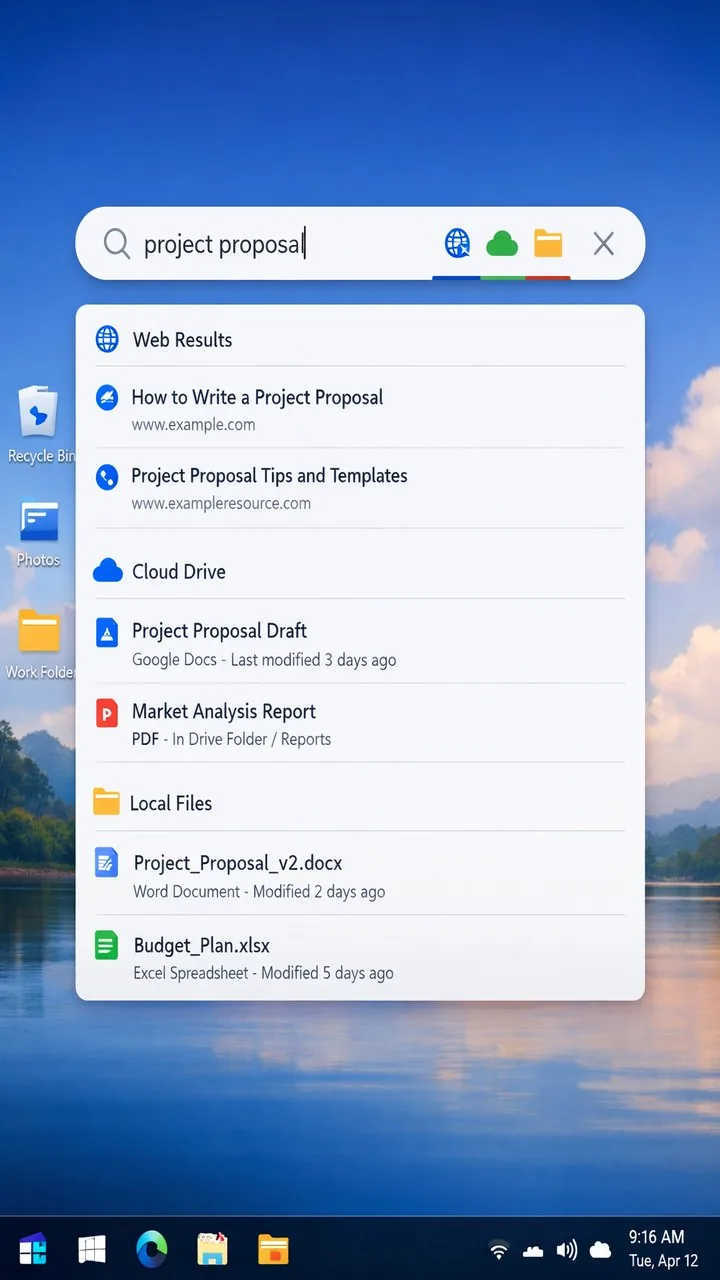
Task: Select the Local Files section header
Action: pos(170,803)
